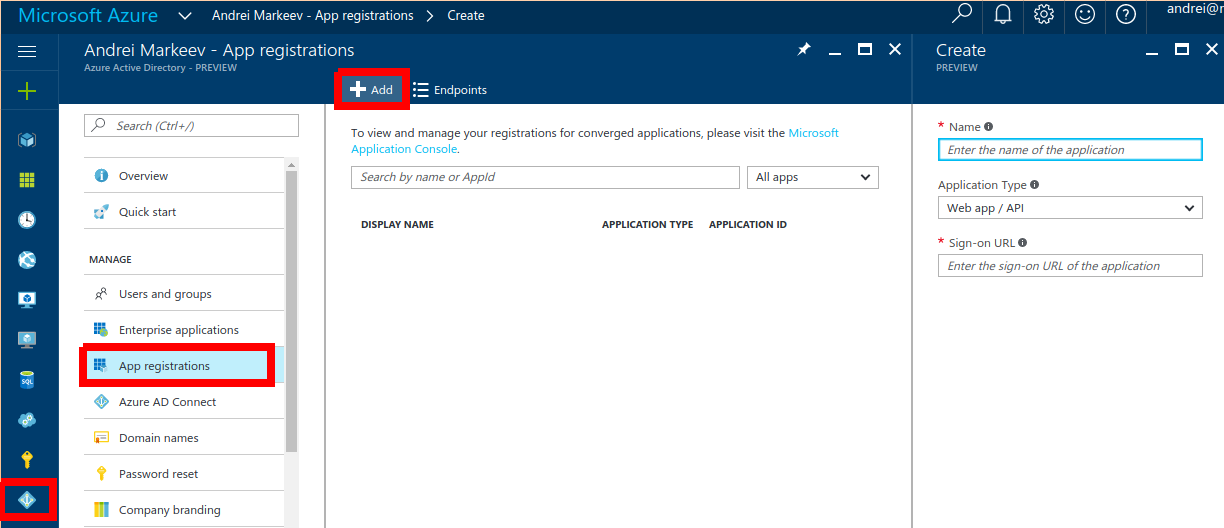Viewport: 1224px width, 528px height.
Task: Click the info icon next to Name
Action: click(x=988, y=127)
